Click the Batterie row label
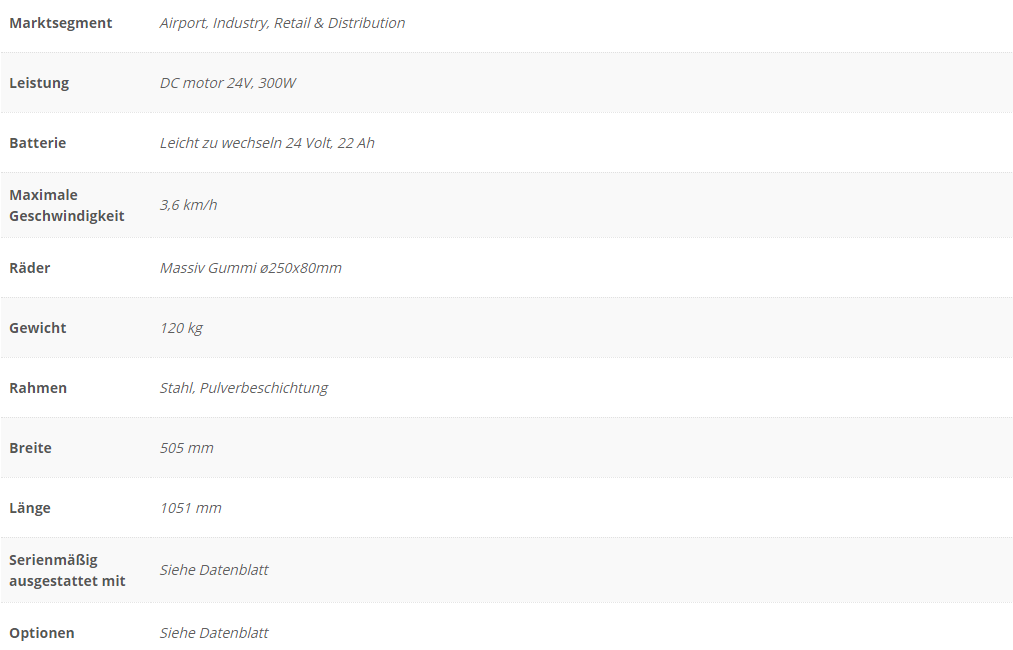Image resolution: width=1013 pixels, height=650 pixels. click(x=37, y=143)
